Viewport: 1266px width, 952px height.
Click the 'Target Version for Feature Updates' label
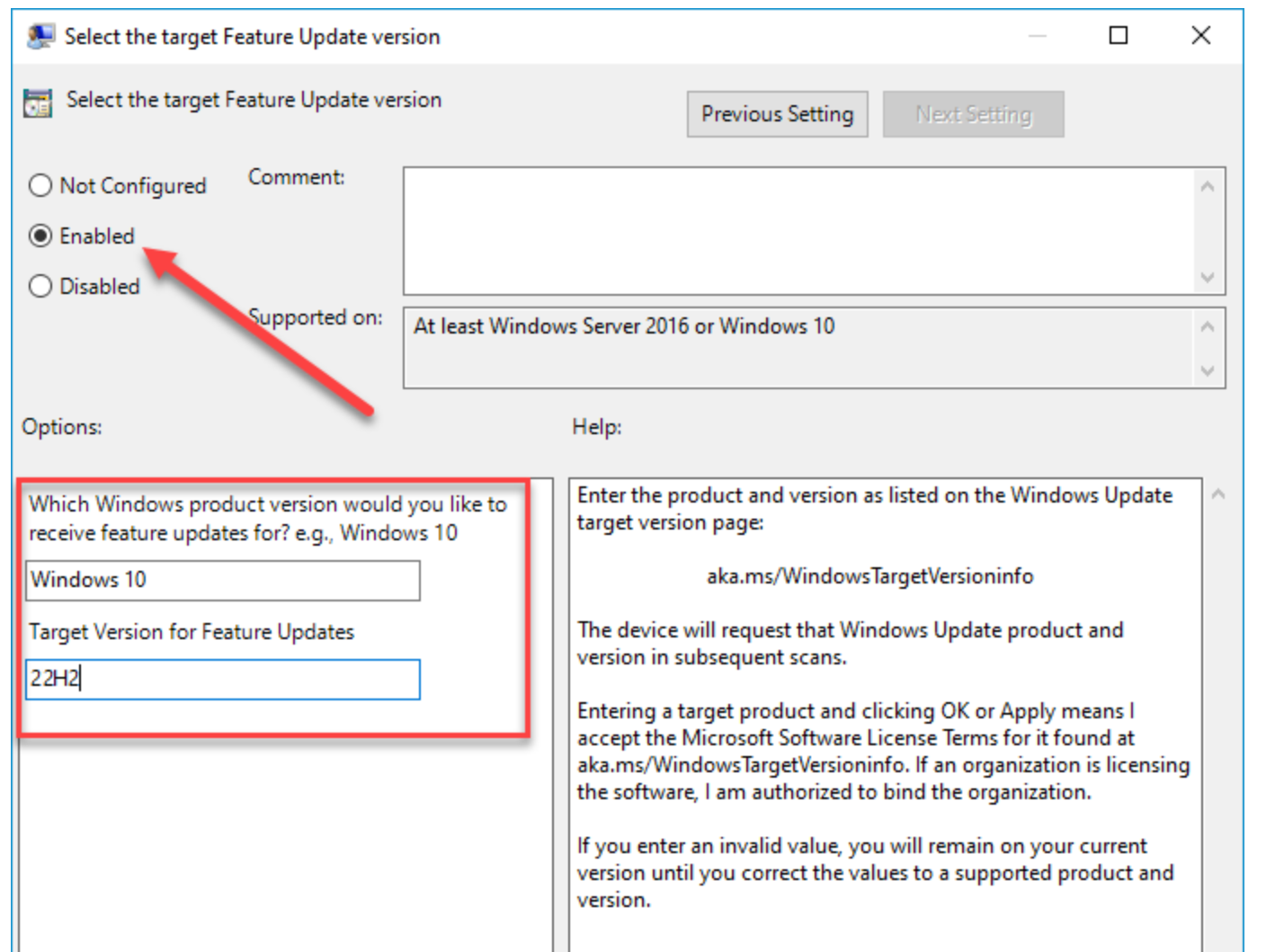pyautogui.click(x=192, y=632)
